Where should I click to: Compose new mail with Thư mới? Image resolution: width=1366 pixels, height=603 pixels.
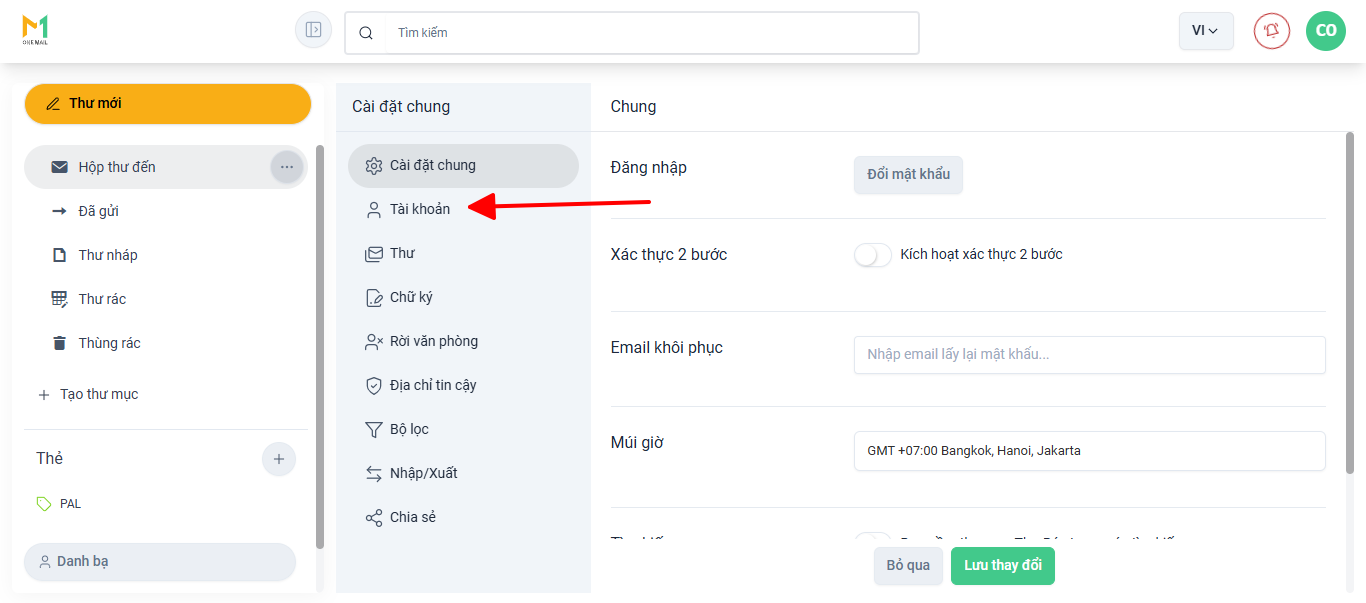coord(168,104)
